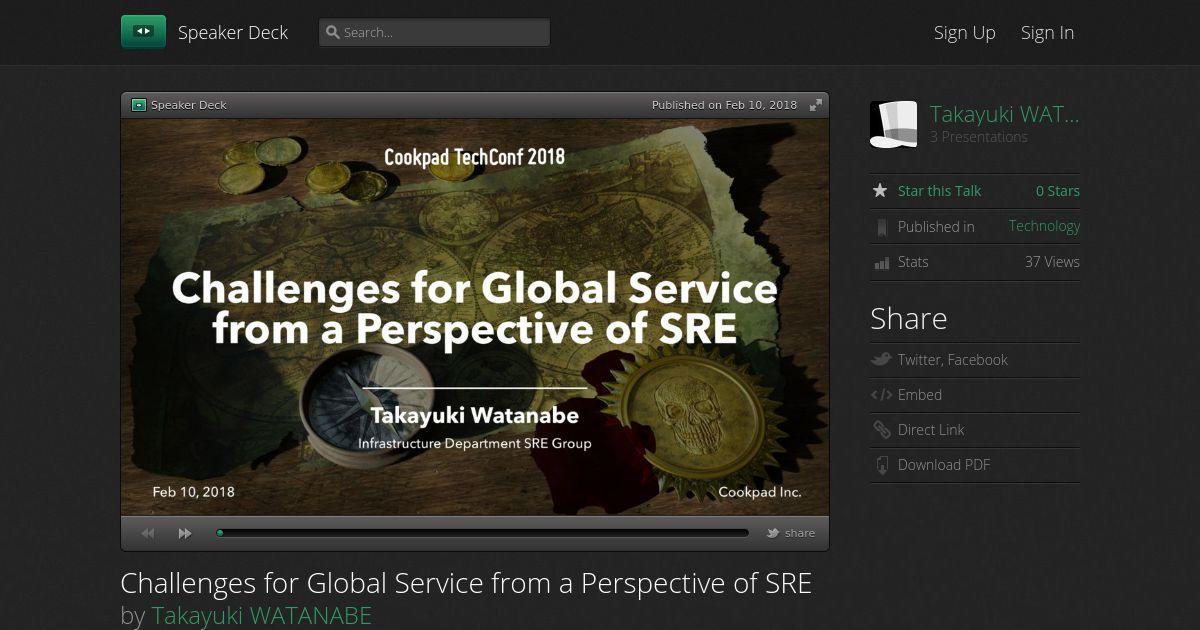Viewport: 1200px width, 630px height.
Task: Click the chain link icon by Direct Link
Action: click(881, 430)
